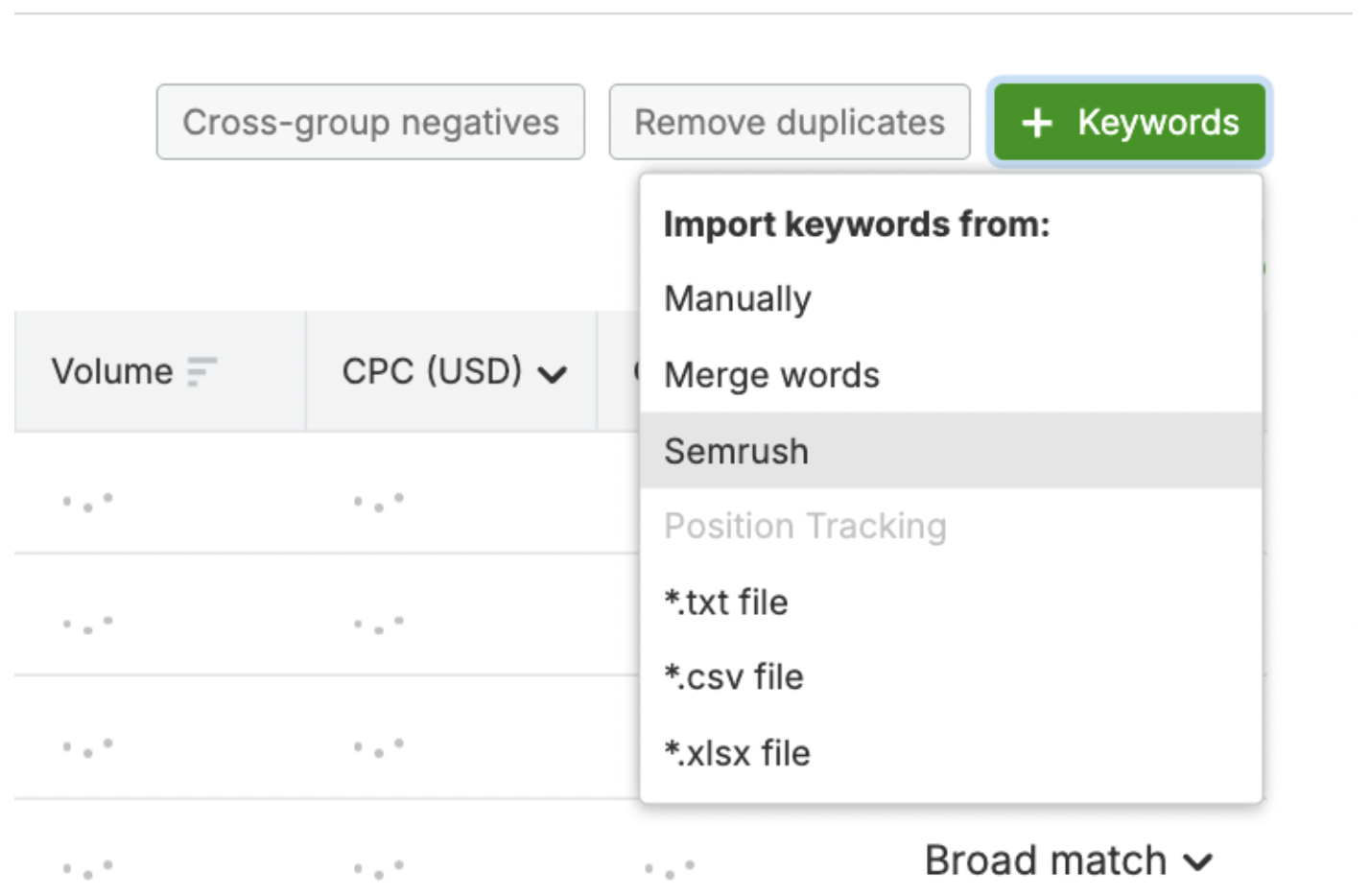Image resolution: width=1370 pixels, height=896 pixels.
Task: Expand the CPC (USD) column chevron
Action: pos(553,374)
